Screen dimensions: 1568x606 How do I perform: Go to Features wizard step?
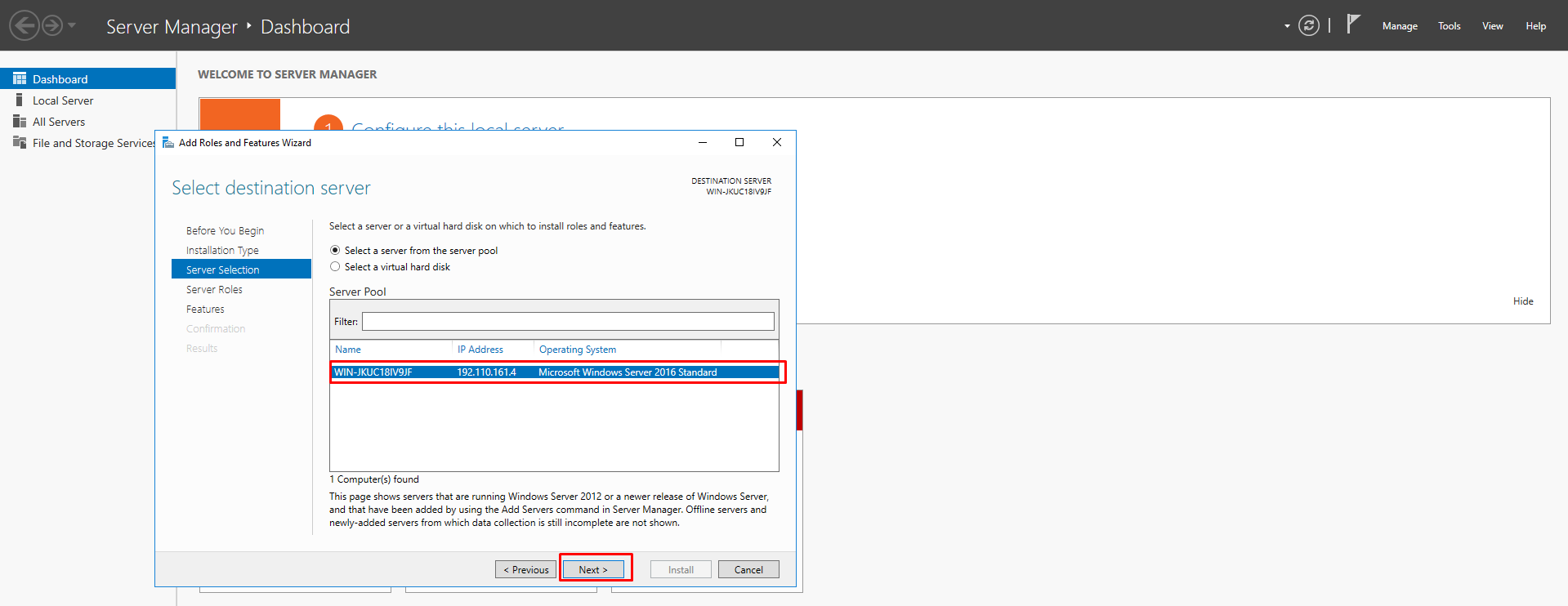point(205,309)
